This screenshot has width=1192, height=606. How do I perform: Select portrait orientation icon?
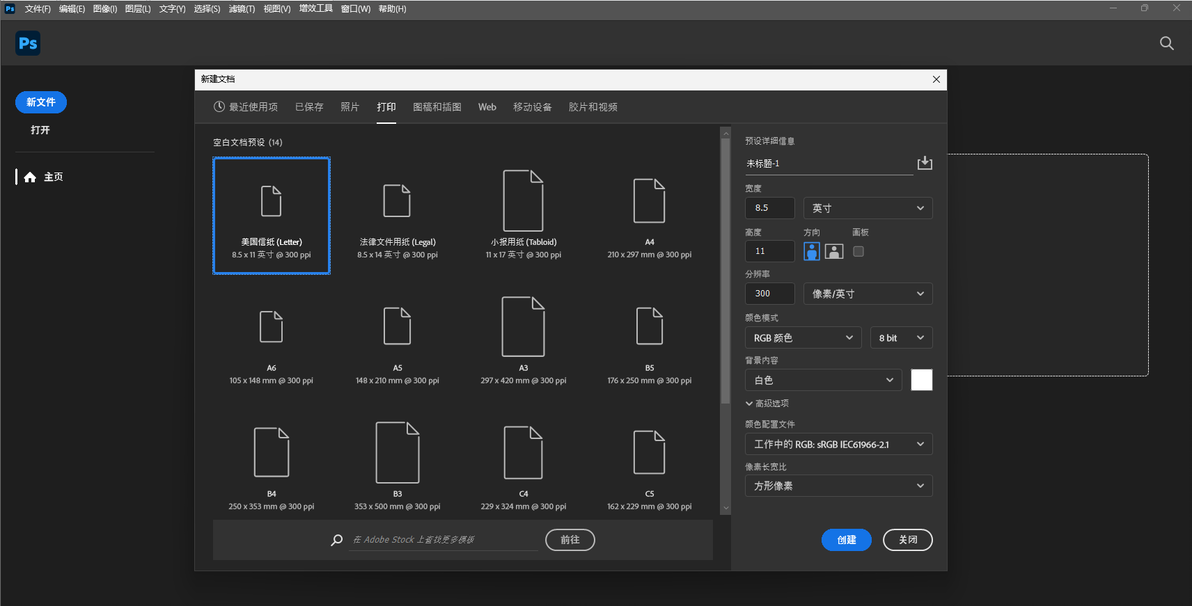point(812,252)
